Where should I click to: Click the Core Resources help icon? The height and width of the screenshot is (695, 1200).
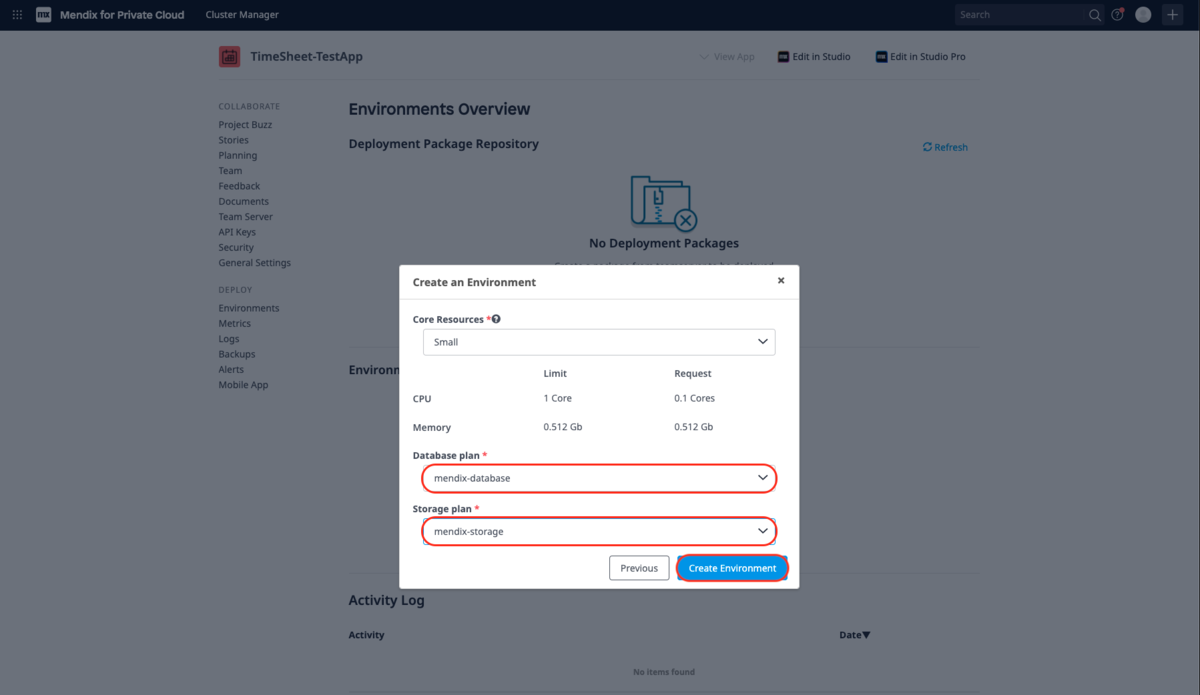pyautogui.click(x=496, y=319)
